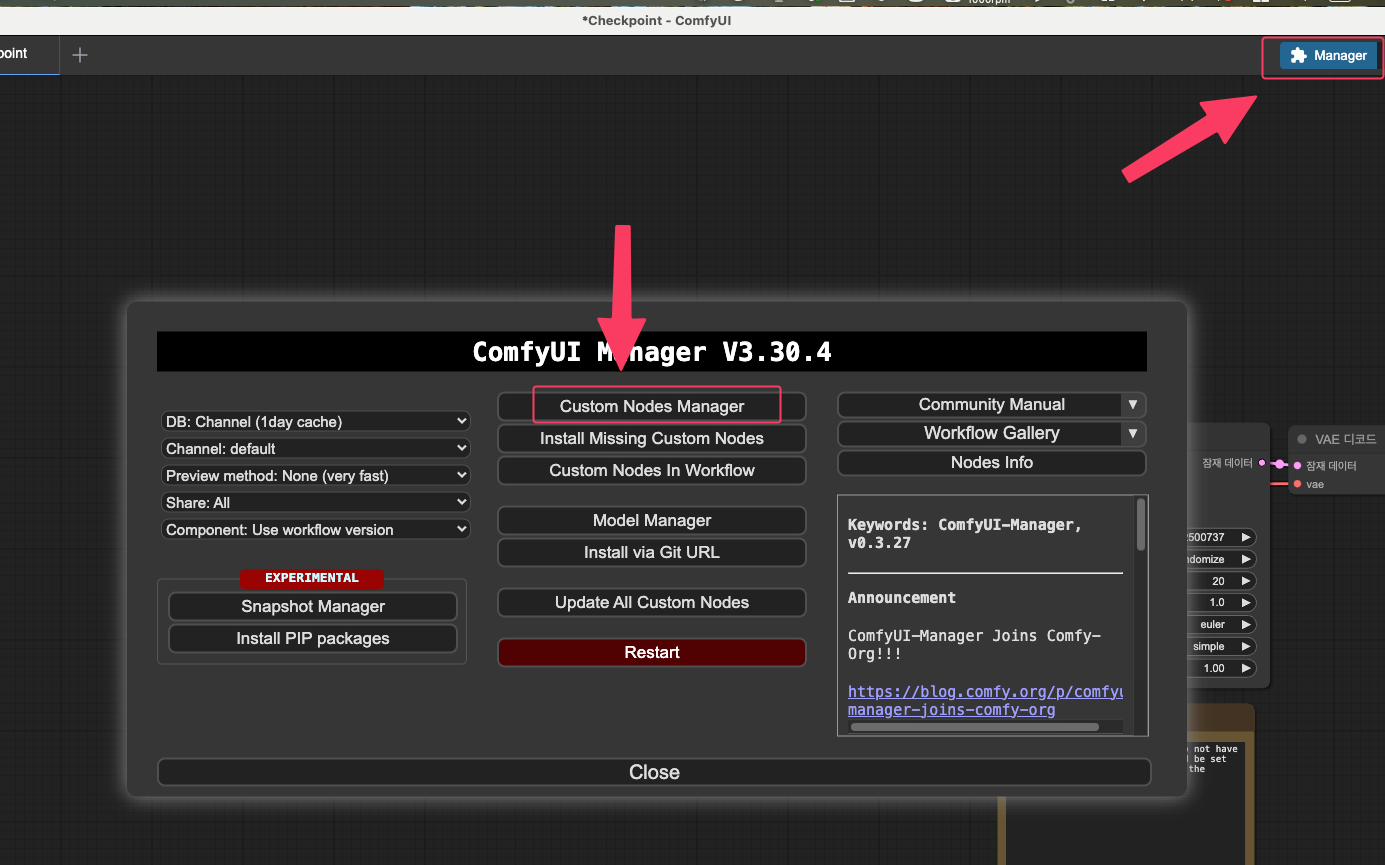The width and height of the screenshot is (1385, 865).
Task: Increase the steps value 20
Action: click(1245, 581)
